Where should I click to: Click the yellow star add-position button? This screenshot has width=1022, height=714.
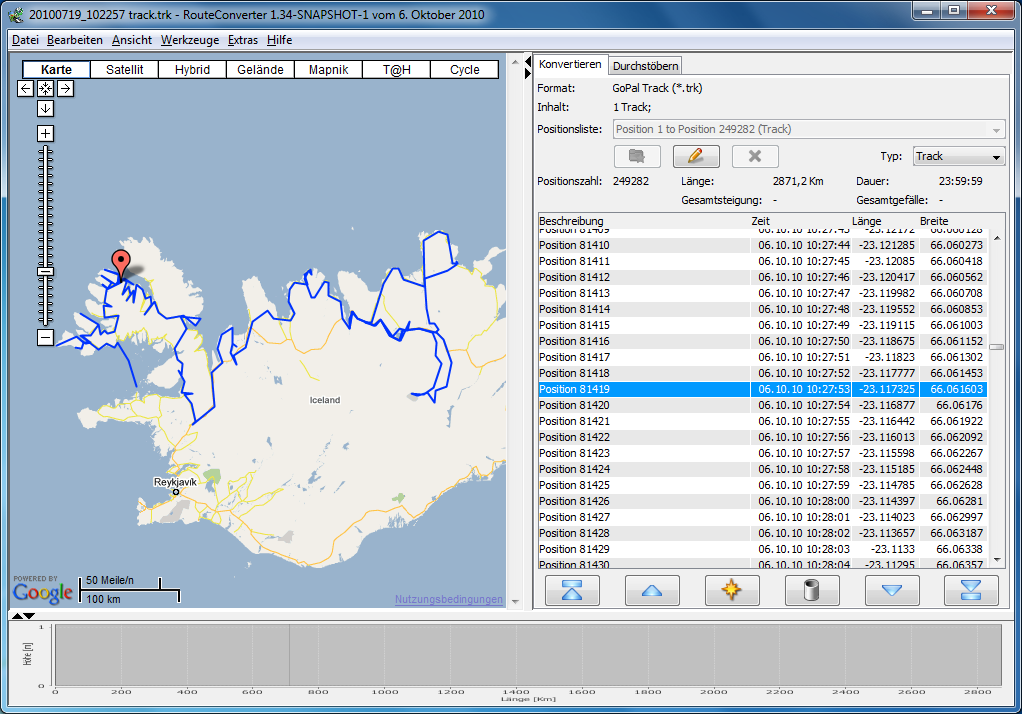pyautogui.click(x=732, y=590)
